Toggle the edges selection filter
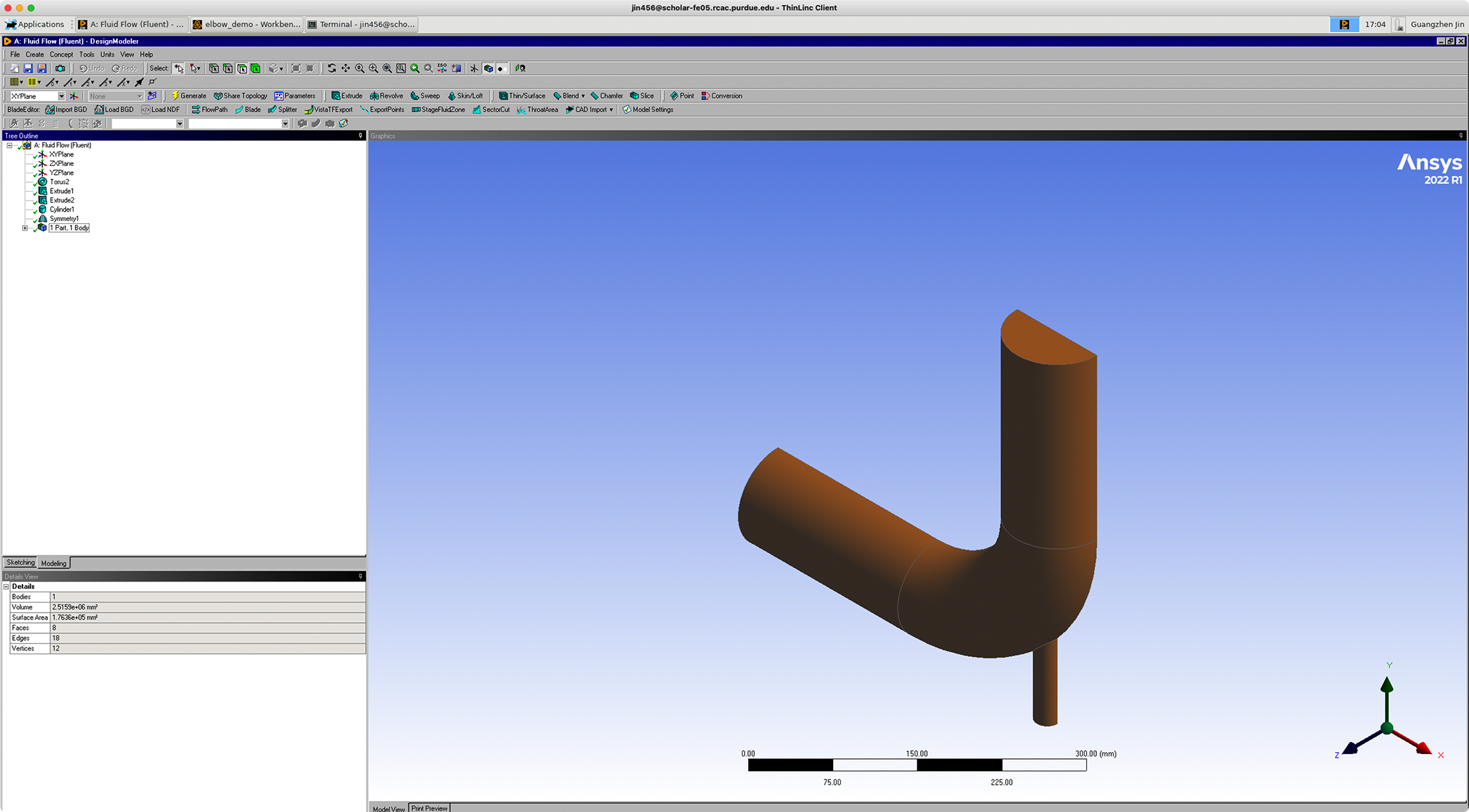This screenshot has width=1469, height=812. [228, 68]
